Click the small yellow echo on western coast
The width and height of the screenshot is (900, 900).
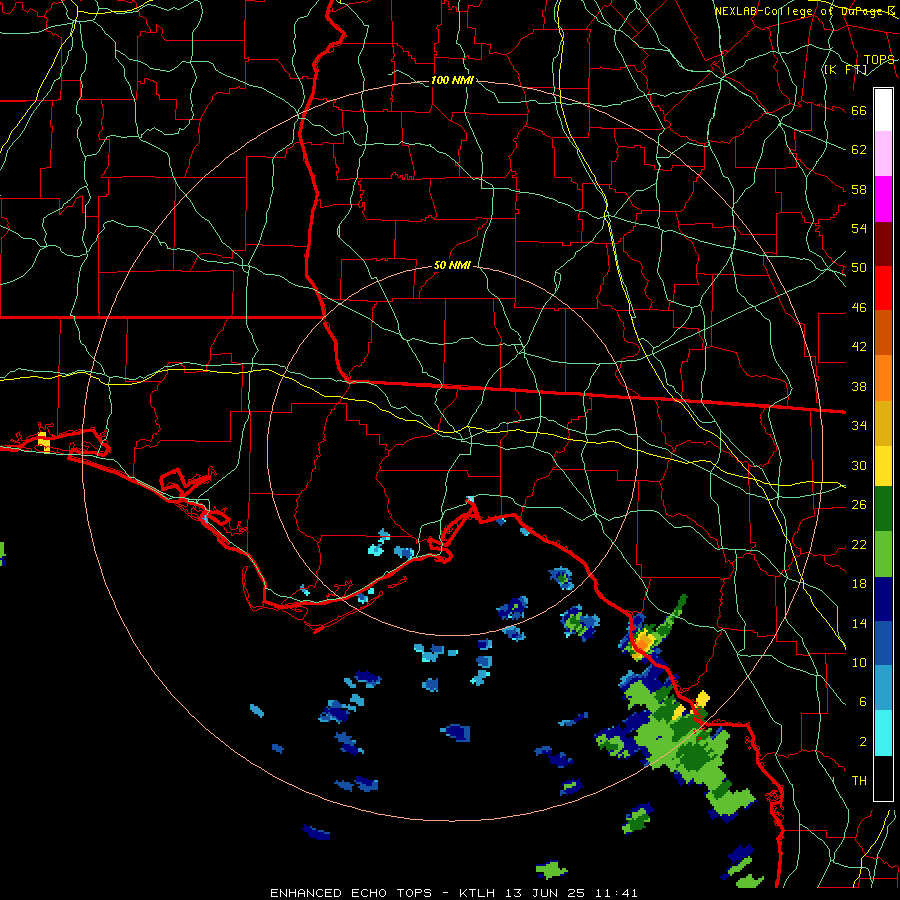tap(44, 442)
